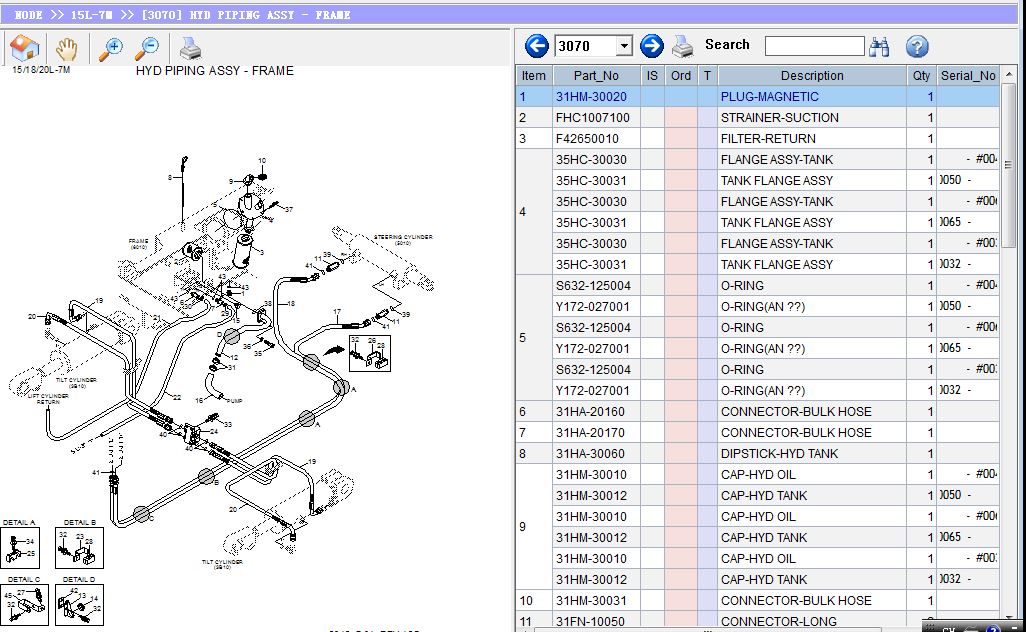Click the binoculars search icon
This screenshot has width=1026, height=632.
coord(880,46)
